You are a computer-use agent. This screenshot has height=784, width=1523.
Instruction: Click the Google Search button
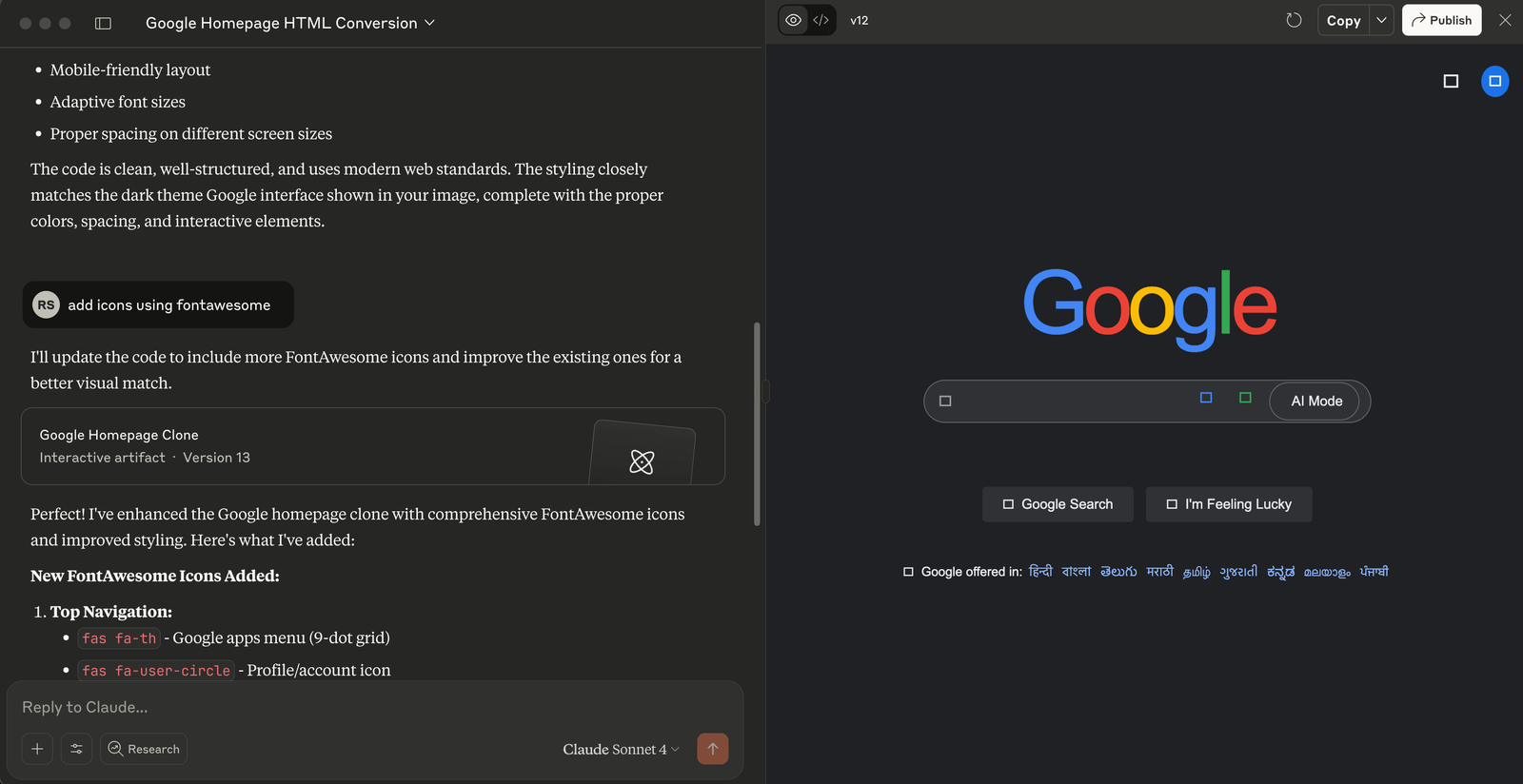click(x=1058, y=504)
